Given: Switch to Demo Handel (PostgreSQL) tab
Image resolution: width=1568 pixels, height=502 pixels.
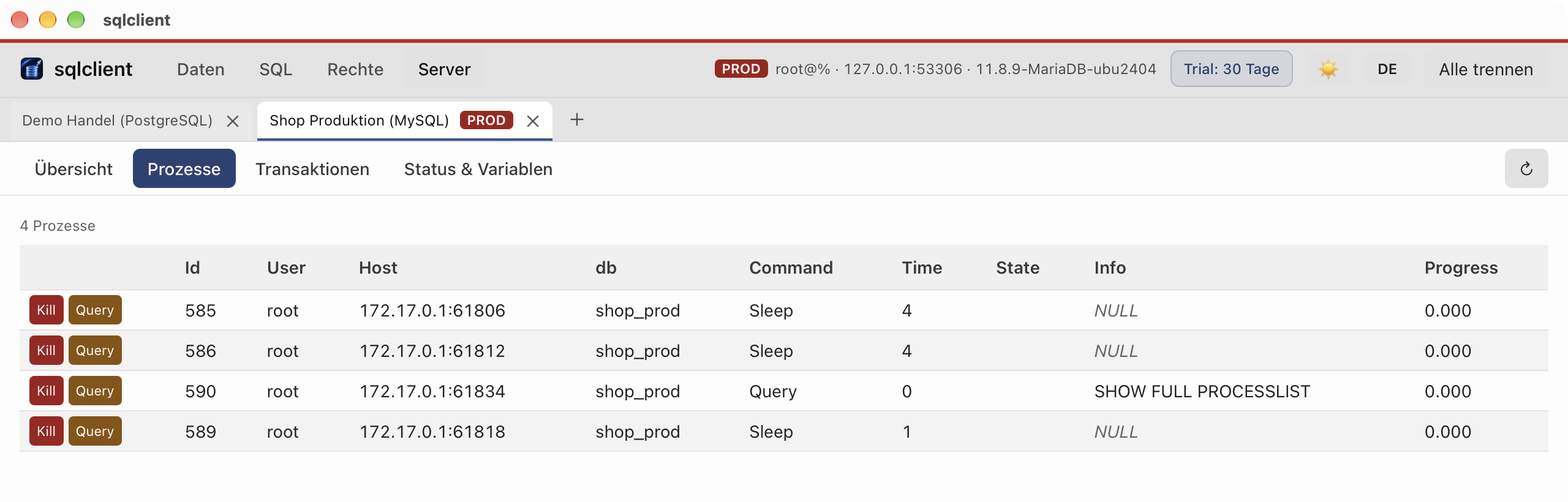Looking at the screenshot, I should pyautogui.click(x=118, y=121).
